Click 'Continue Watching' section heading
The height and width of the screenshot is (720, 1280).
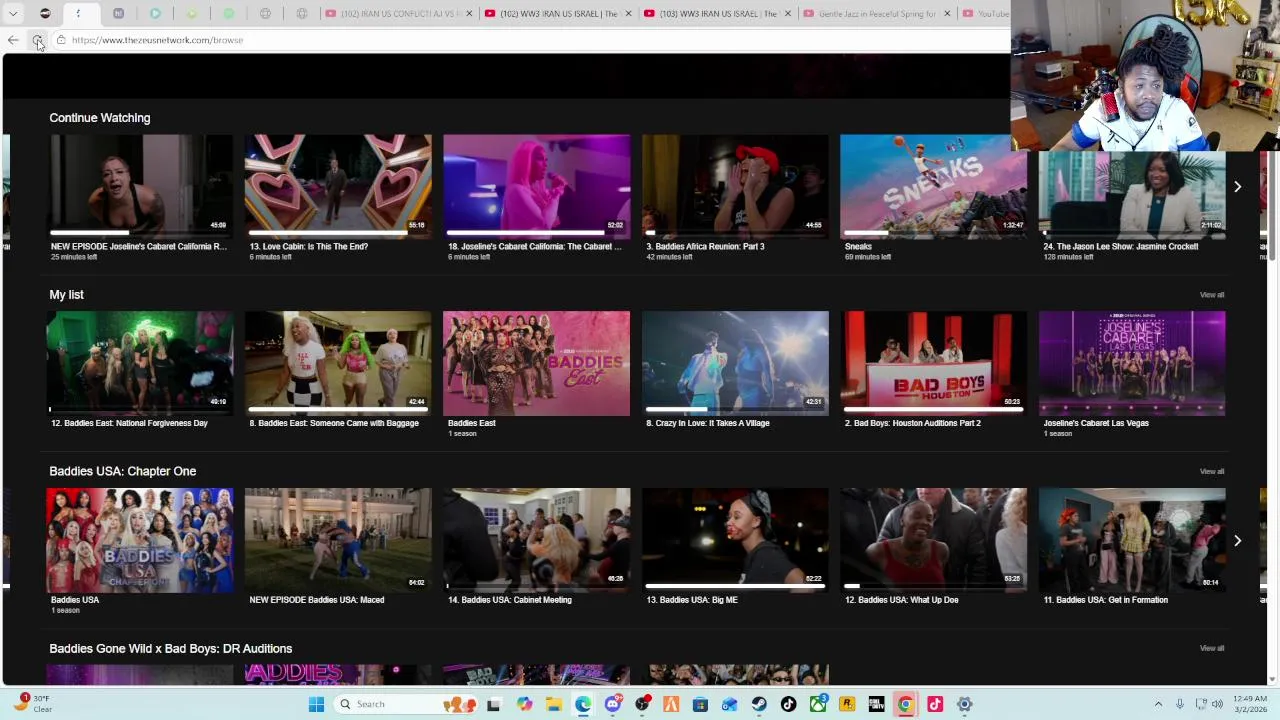click(x=100, y=118)
